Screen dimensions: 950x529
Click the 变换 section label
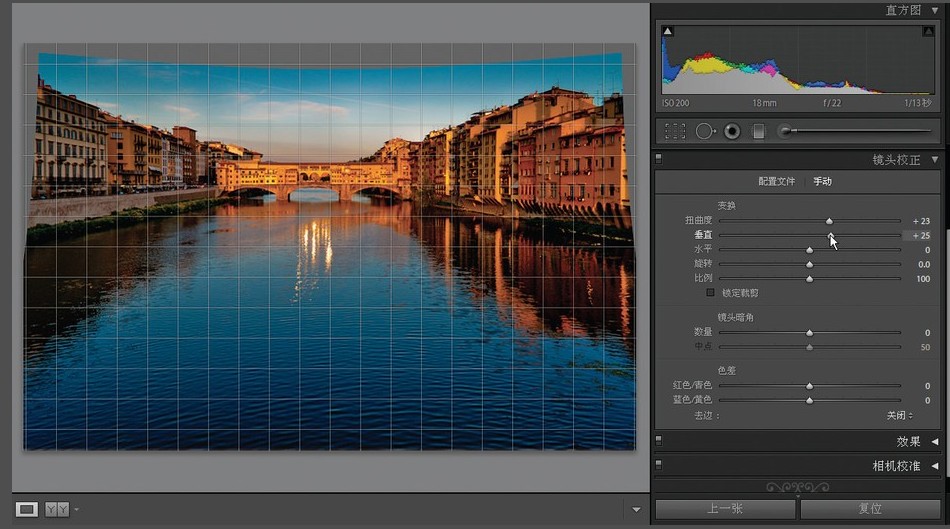726,205
